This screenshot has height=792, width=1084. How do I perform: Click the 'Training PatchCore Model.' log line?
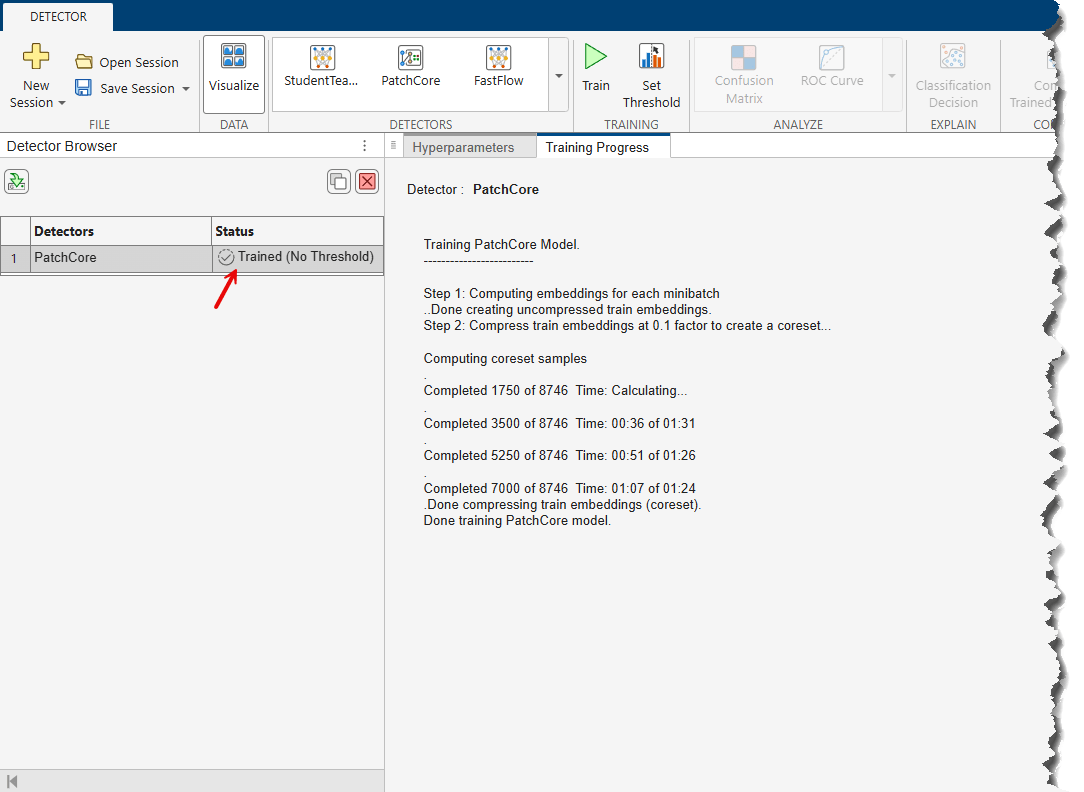(501, 245)
